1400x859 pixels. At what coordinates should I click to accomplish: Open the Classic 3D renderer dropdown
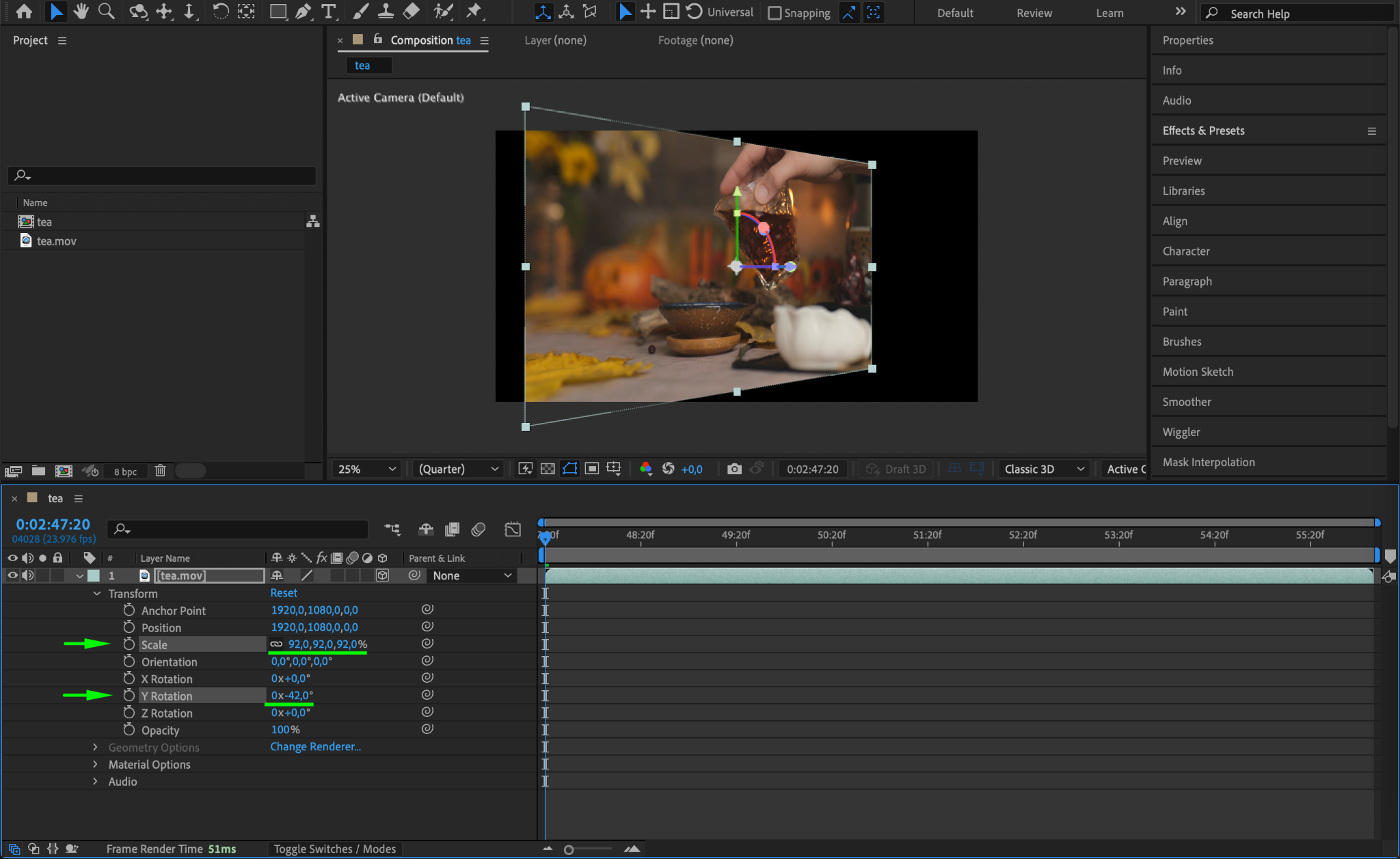point(1044,469)
